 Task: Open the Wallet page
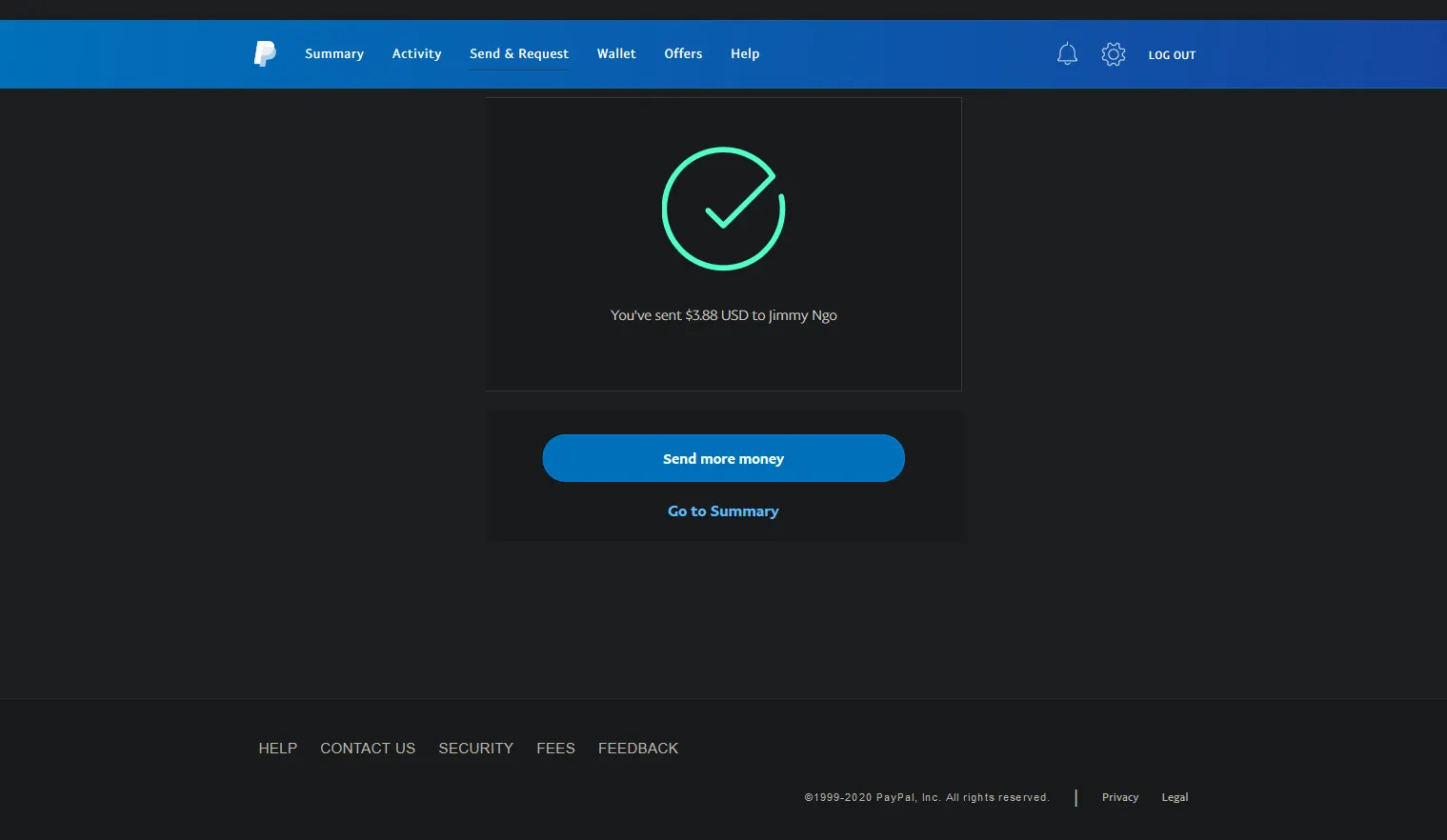coord(616,54)
